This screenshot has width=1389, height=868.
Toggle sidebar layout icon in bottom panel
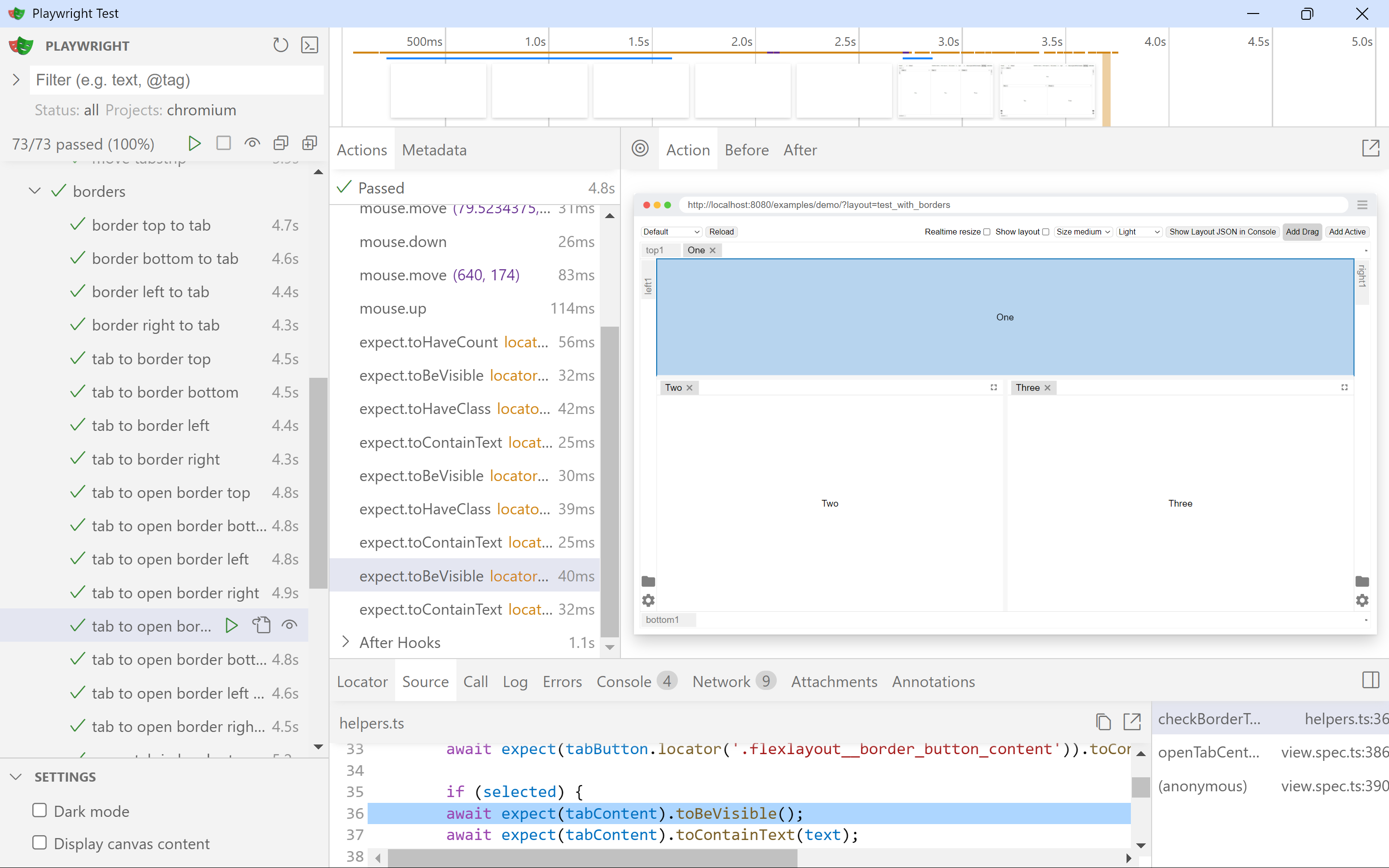pos(1370,681)
